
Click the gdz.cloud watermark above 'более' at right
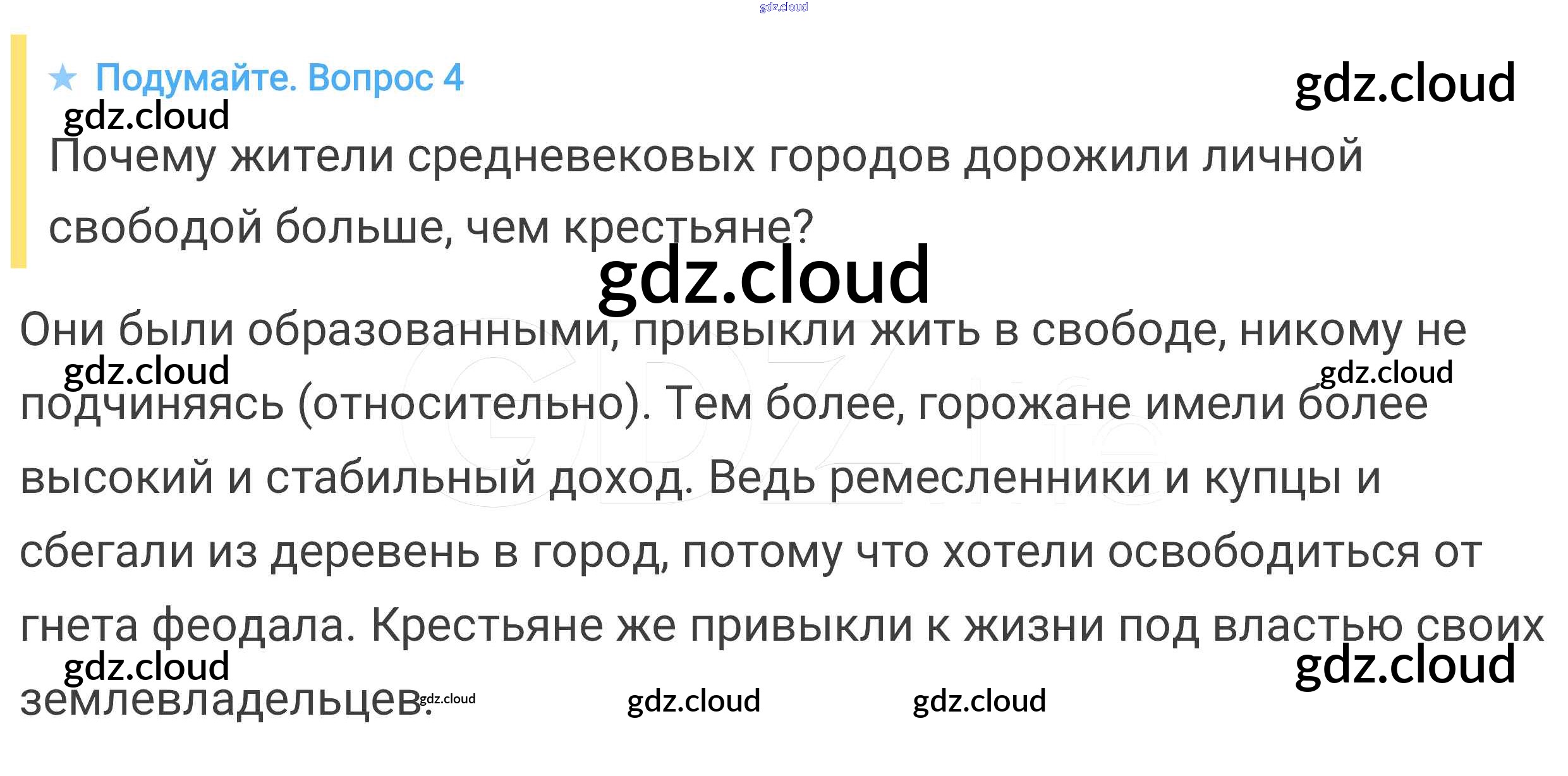click(x=1386, y=372)
